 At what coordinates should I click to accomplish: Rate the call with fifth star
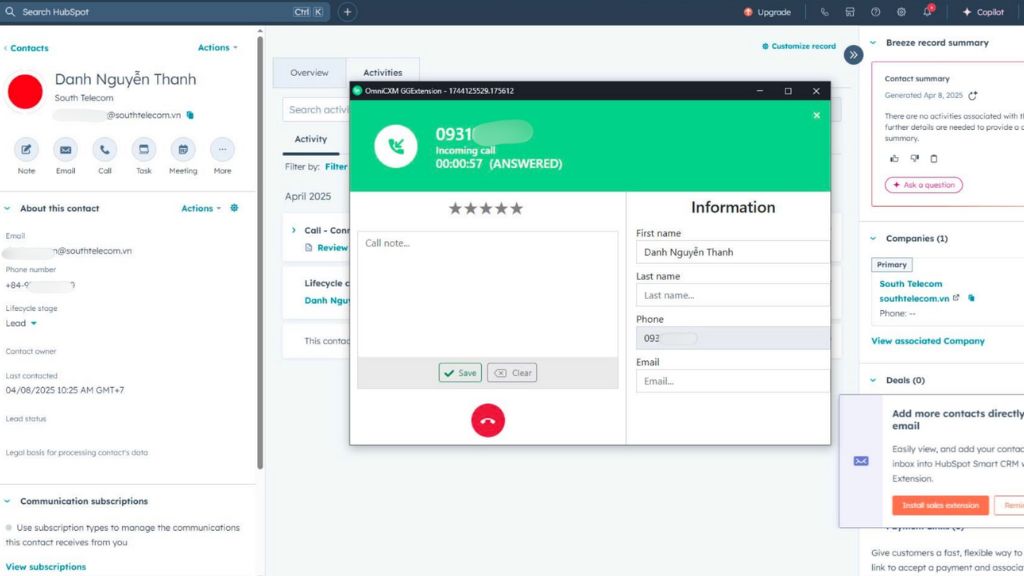click(517, 208)
